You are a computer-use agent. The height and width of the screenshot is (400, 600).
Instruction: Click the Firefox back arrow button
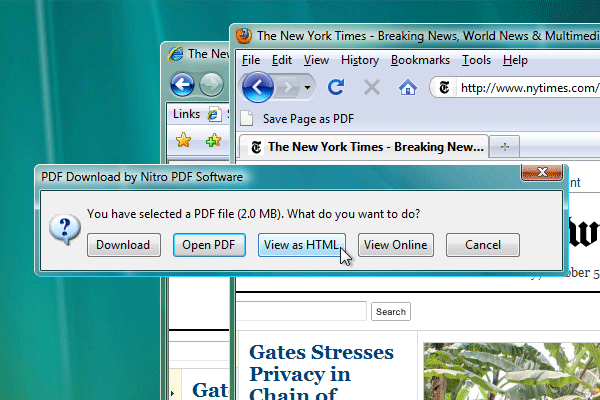point(258,88)
